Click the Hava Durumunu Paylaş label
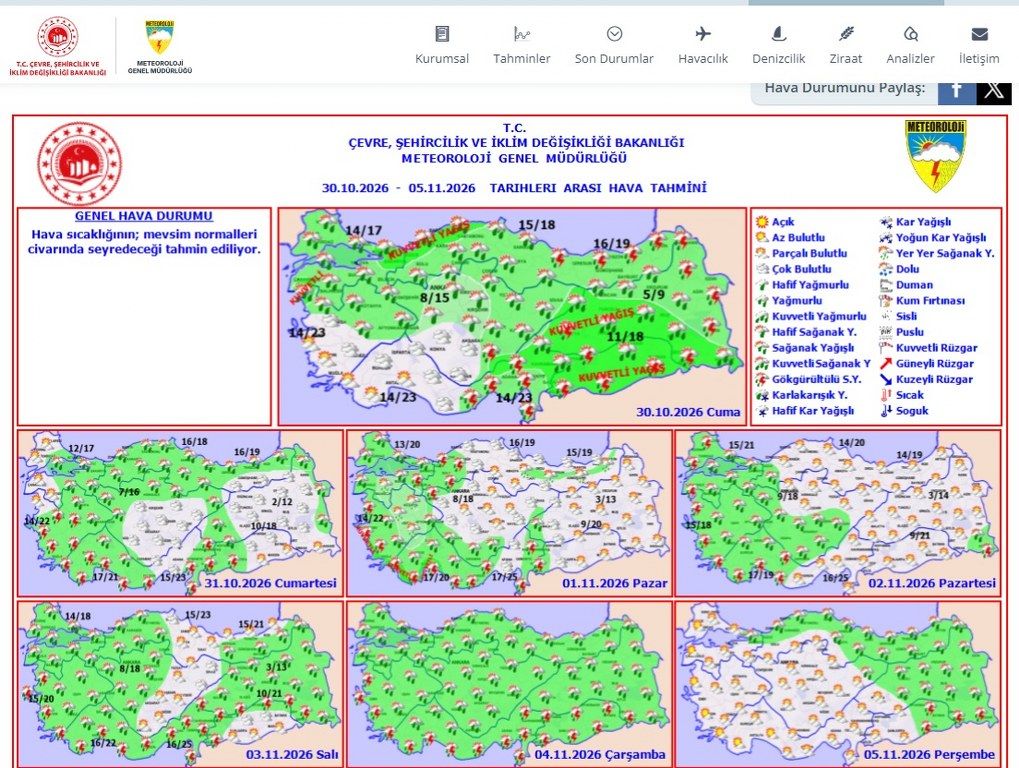The height and width of the screenshot is (768, 1019). (x=845, y=88)
